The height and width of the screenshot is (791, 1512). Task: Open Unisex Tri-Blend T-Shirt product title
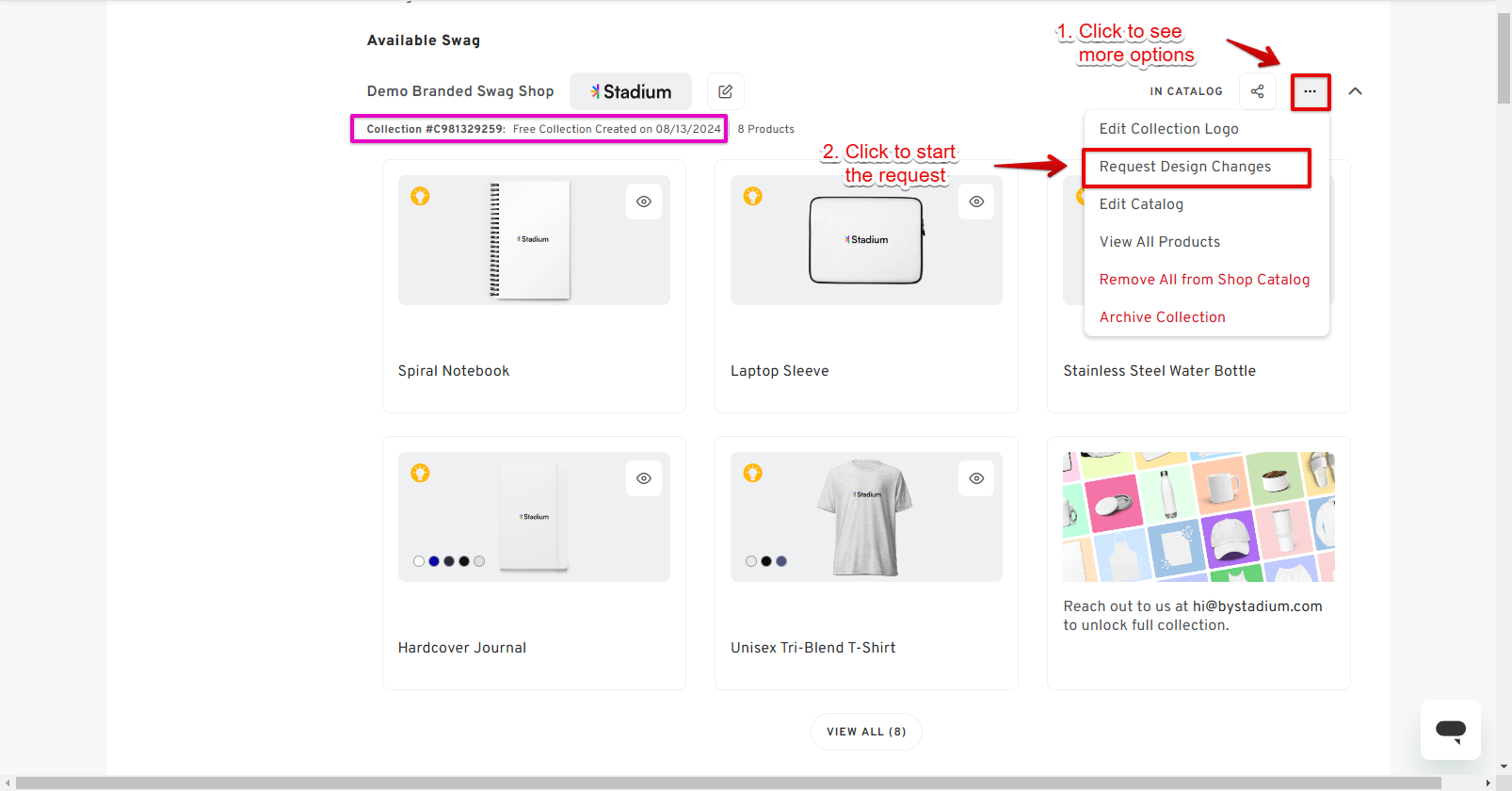coord(812,648)
